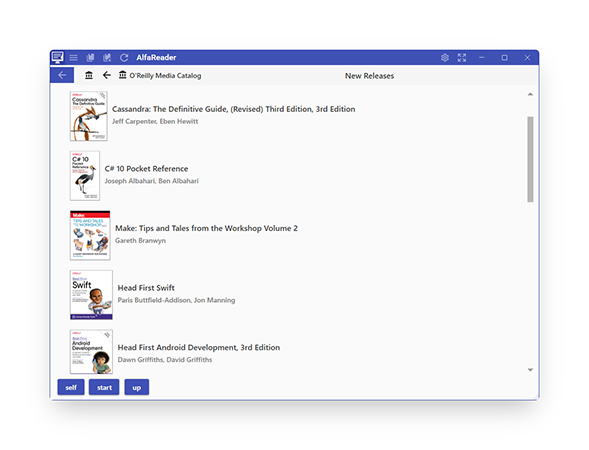
Task: Click the second bookshelf icon in title bar
Action: (x=107, y=57)
